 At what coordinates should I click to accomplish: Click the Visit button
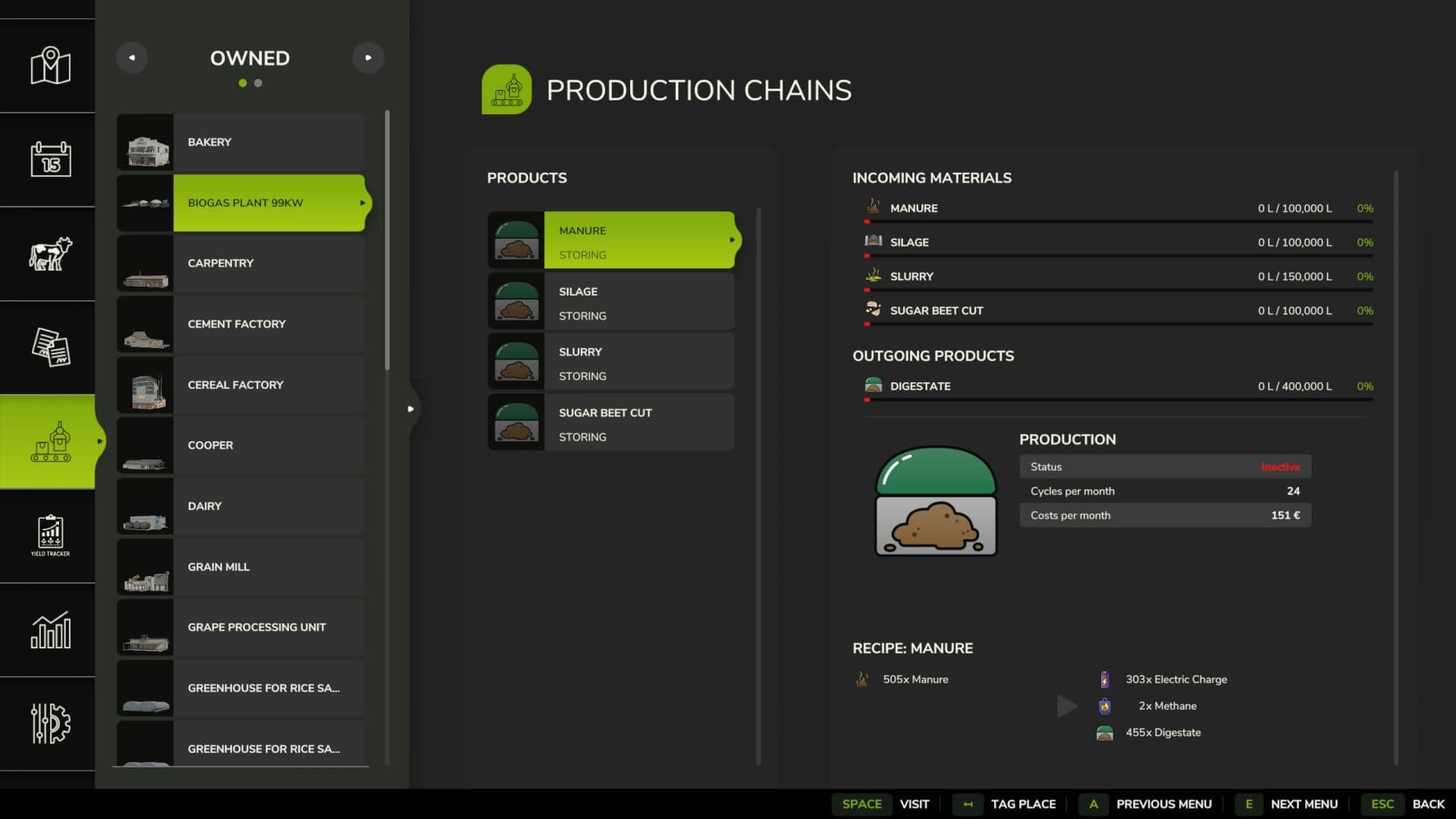tap(914, 804)
